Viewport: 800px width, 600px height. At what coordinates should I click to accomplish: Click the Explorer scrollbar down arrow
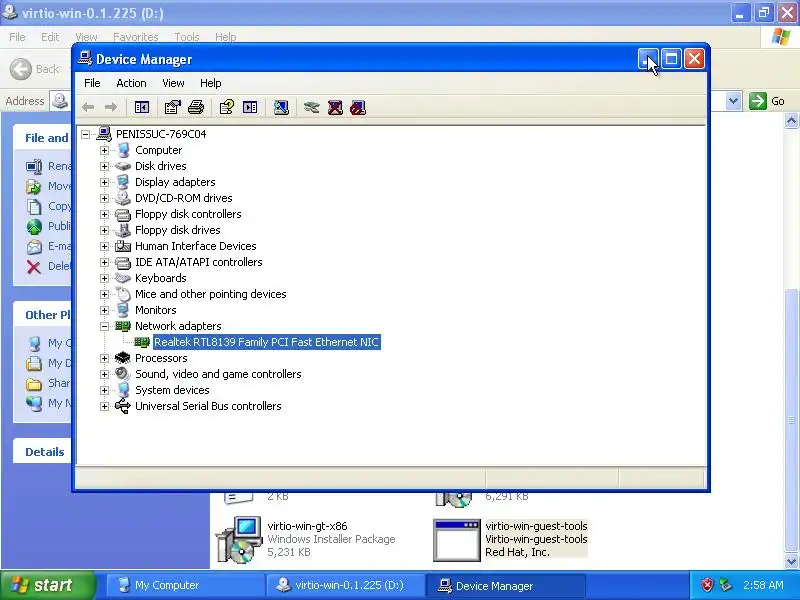(x=791, y=562)
